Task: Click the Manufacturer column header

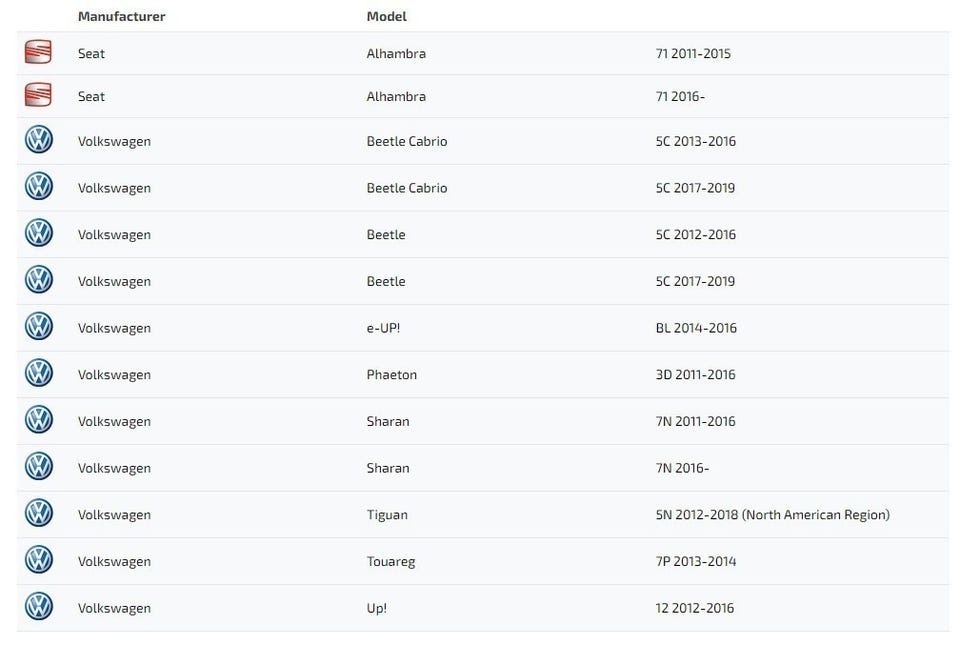Action: coord(121,16)
